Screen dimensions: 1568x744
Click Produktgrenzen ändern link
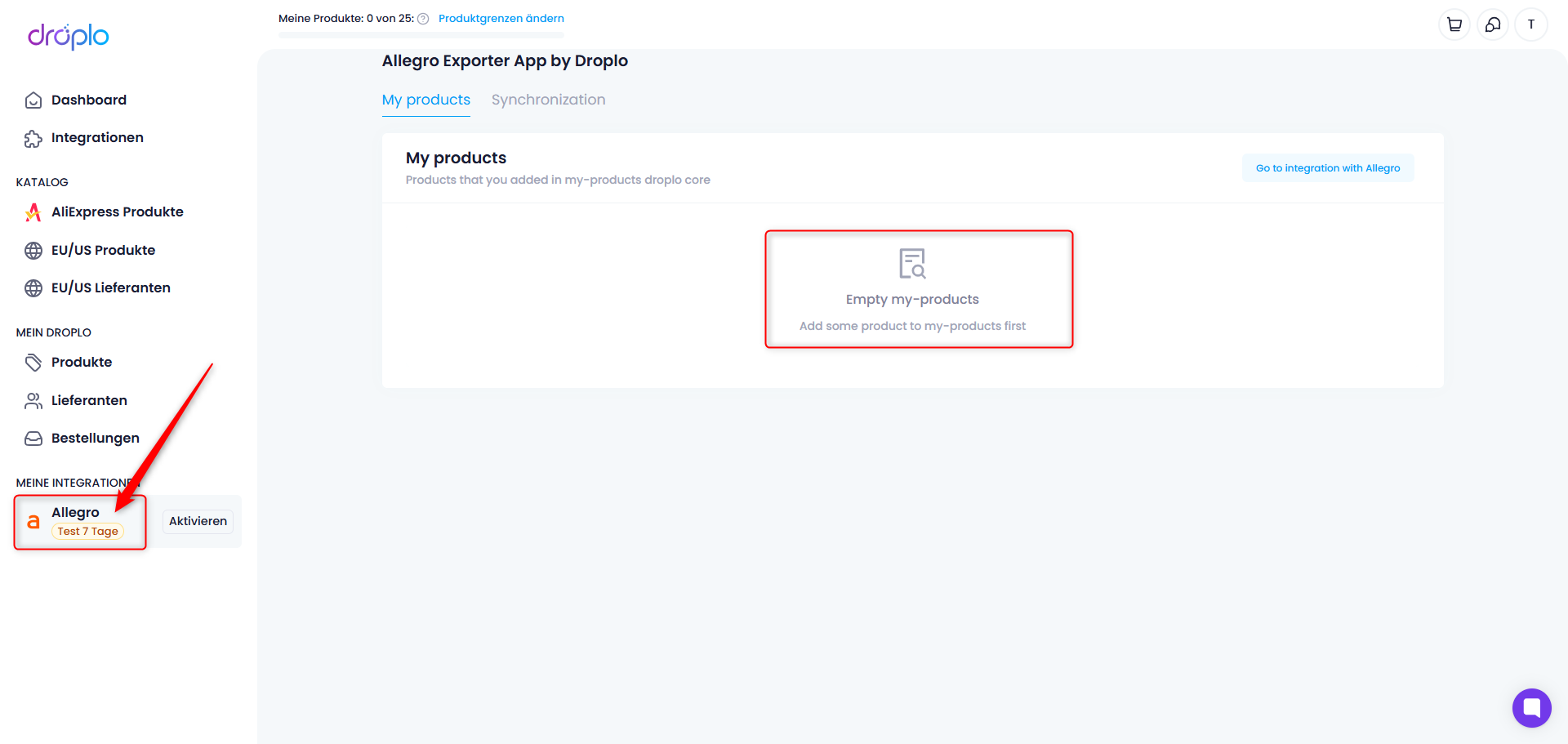pos(501,18)
